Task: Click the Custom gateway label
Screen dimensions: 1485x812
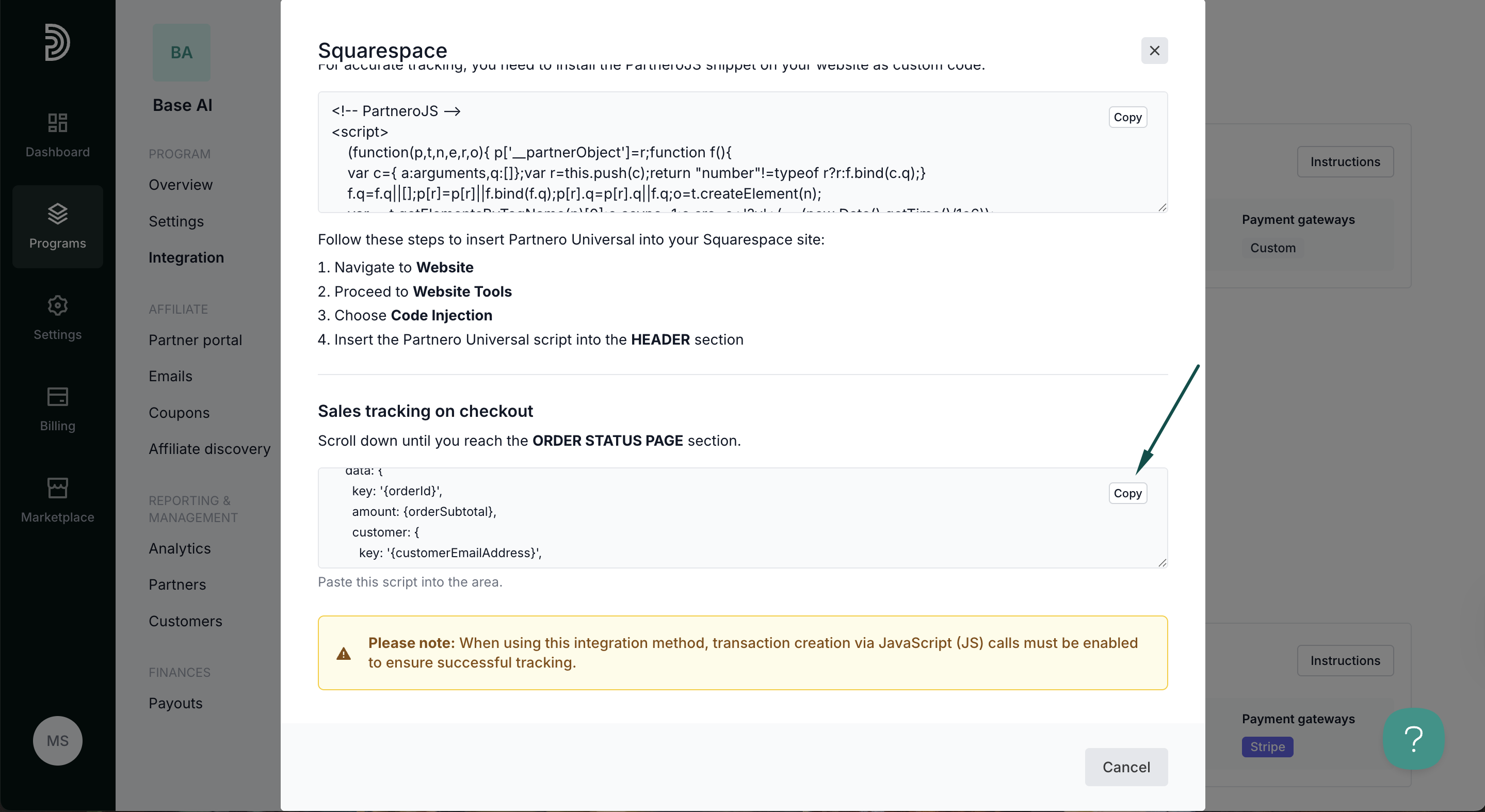Action: 1273,248
